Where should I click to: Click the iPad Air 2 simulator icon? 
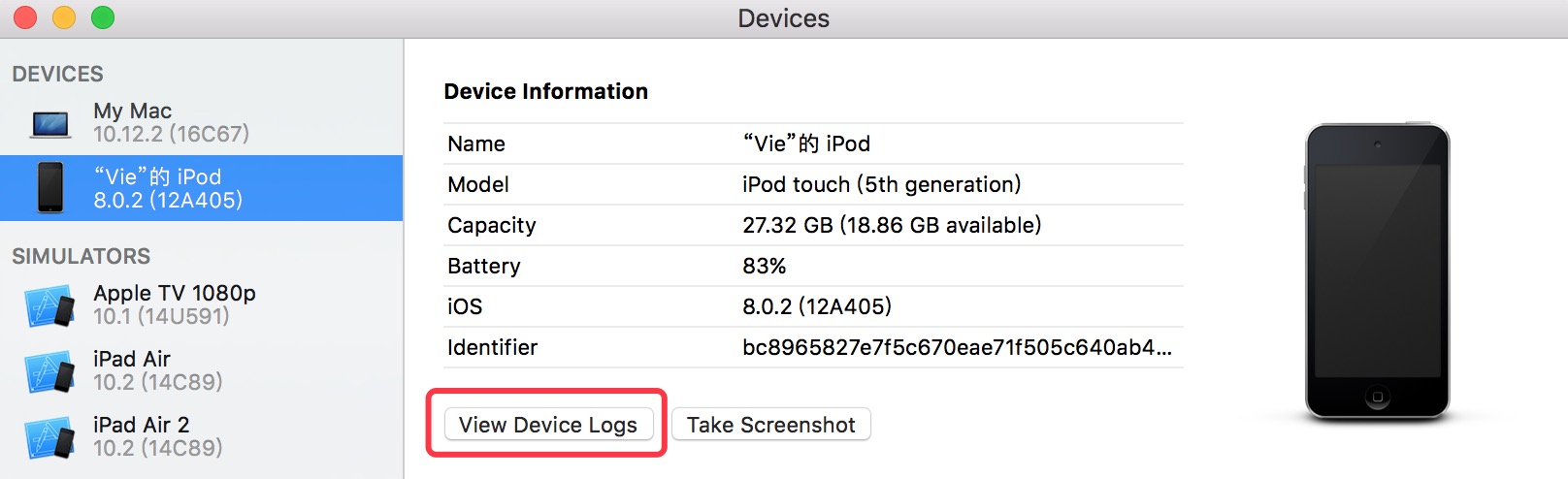point(49,437)
